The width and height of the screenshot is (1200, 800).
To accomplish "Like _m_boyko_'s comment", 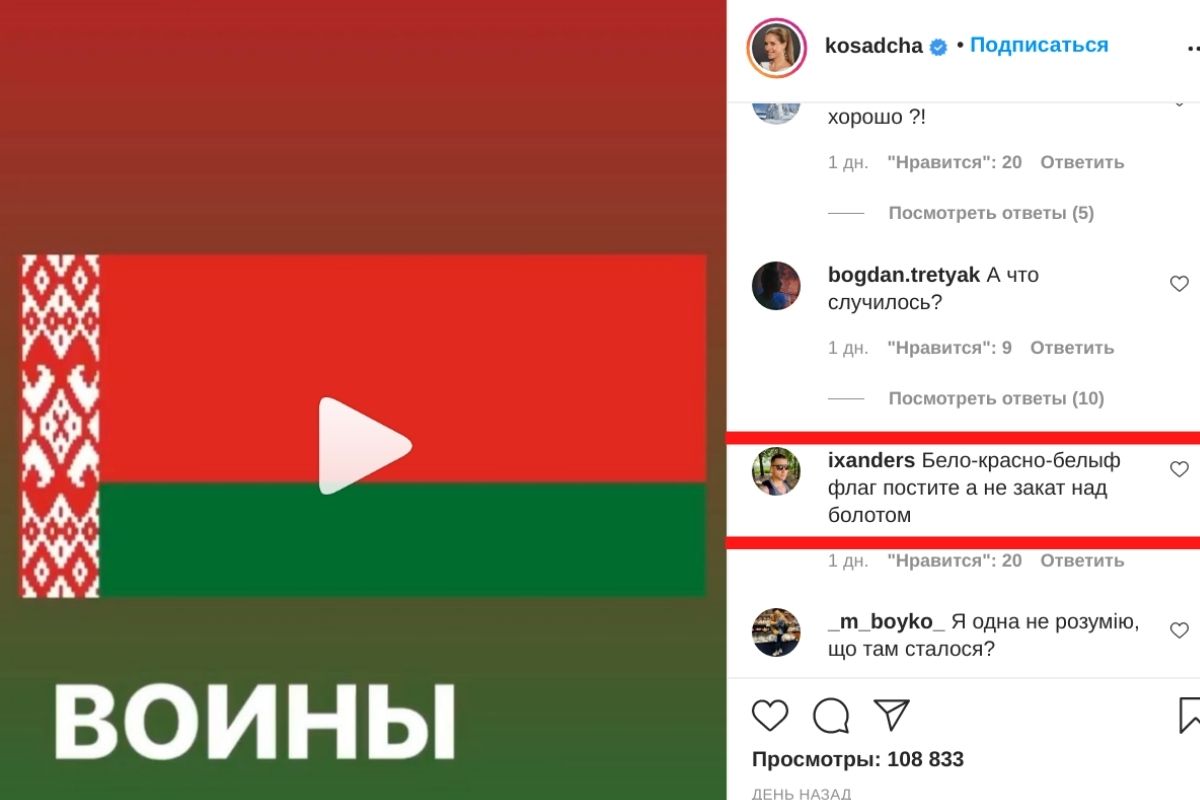I will tap(1179, 630).
